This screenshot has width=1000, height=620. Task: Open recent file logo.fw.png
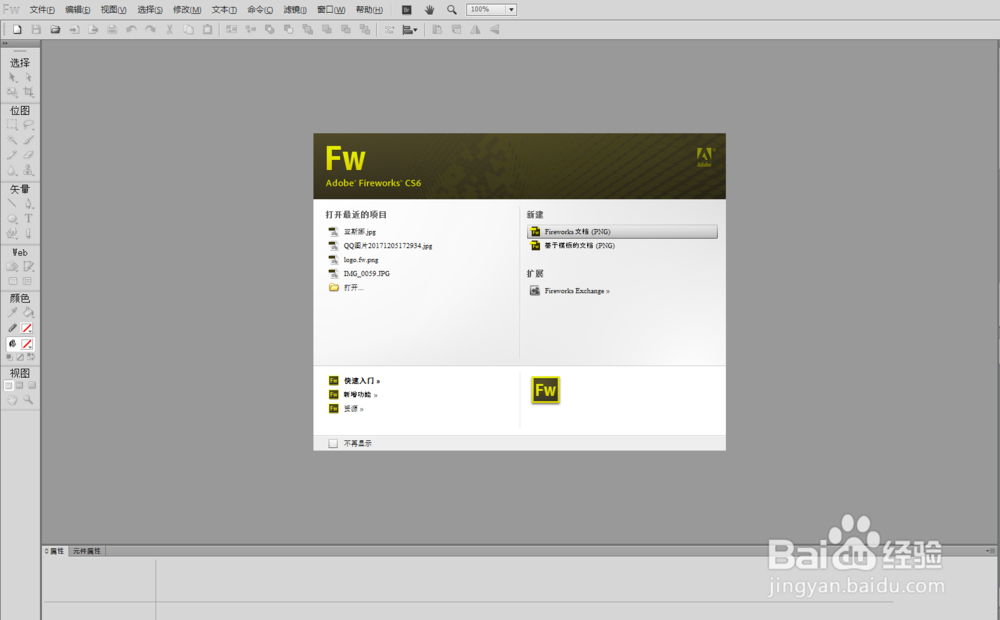(x=353, y=260)
